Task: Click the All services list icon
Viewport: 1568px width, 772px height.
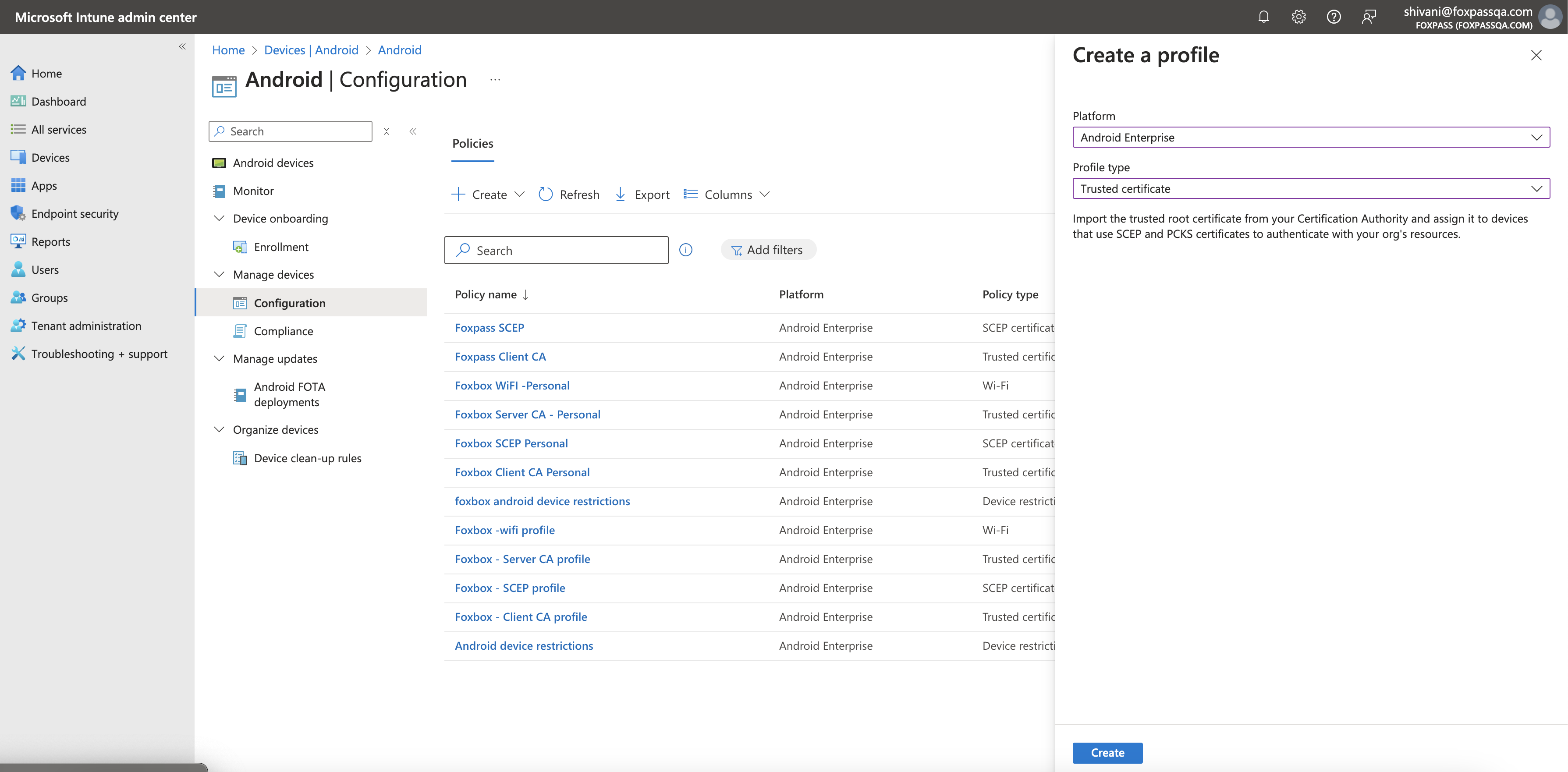Action: click(x=18, y=129)
